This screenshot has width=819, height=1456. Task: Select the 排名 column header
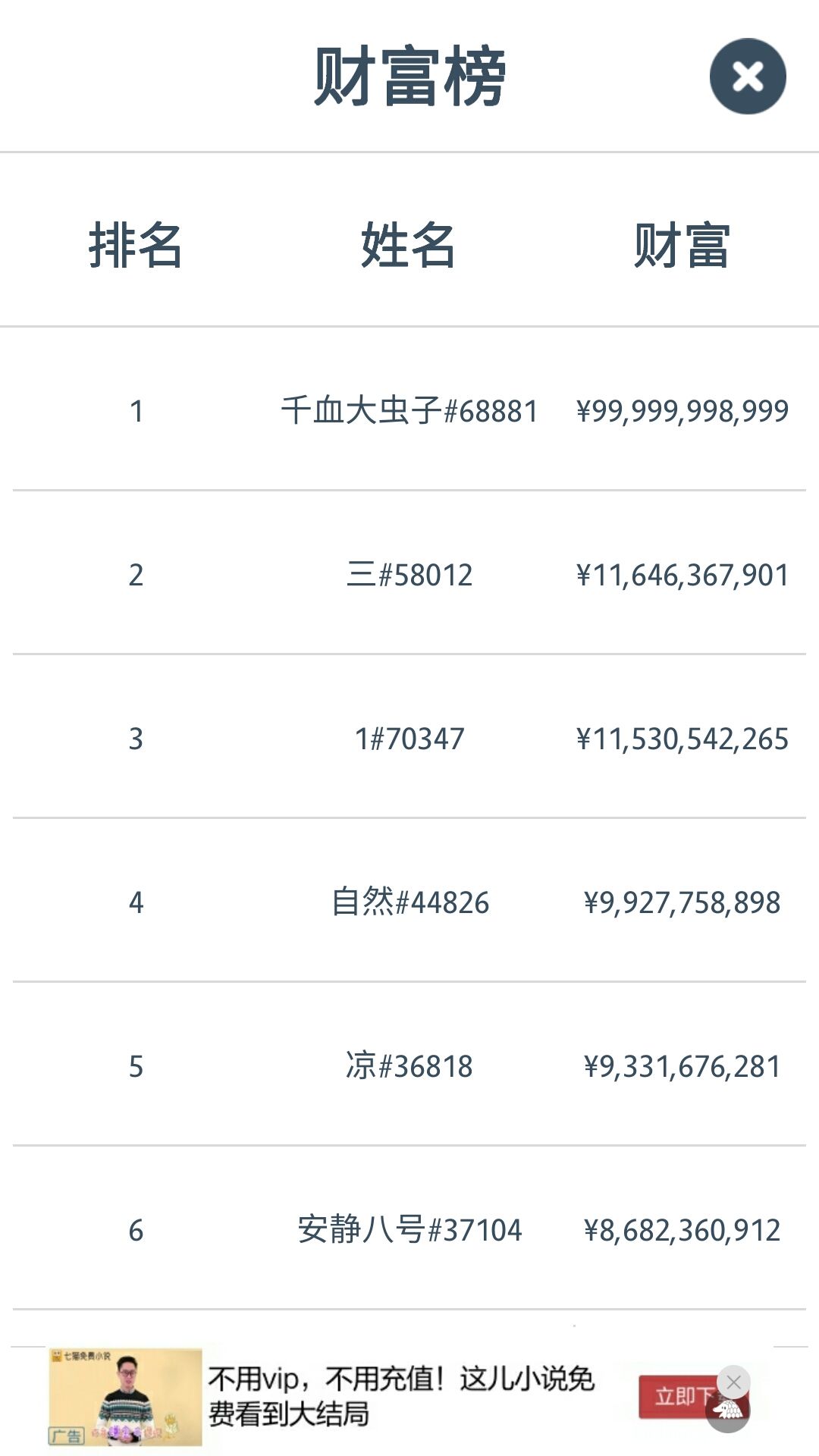(136, 246)
